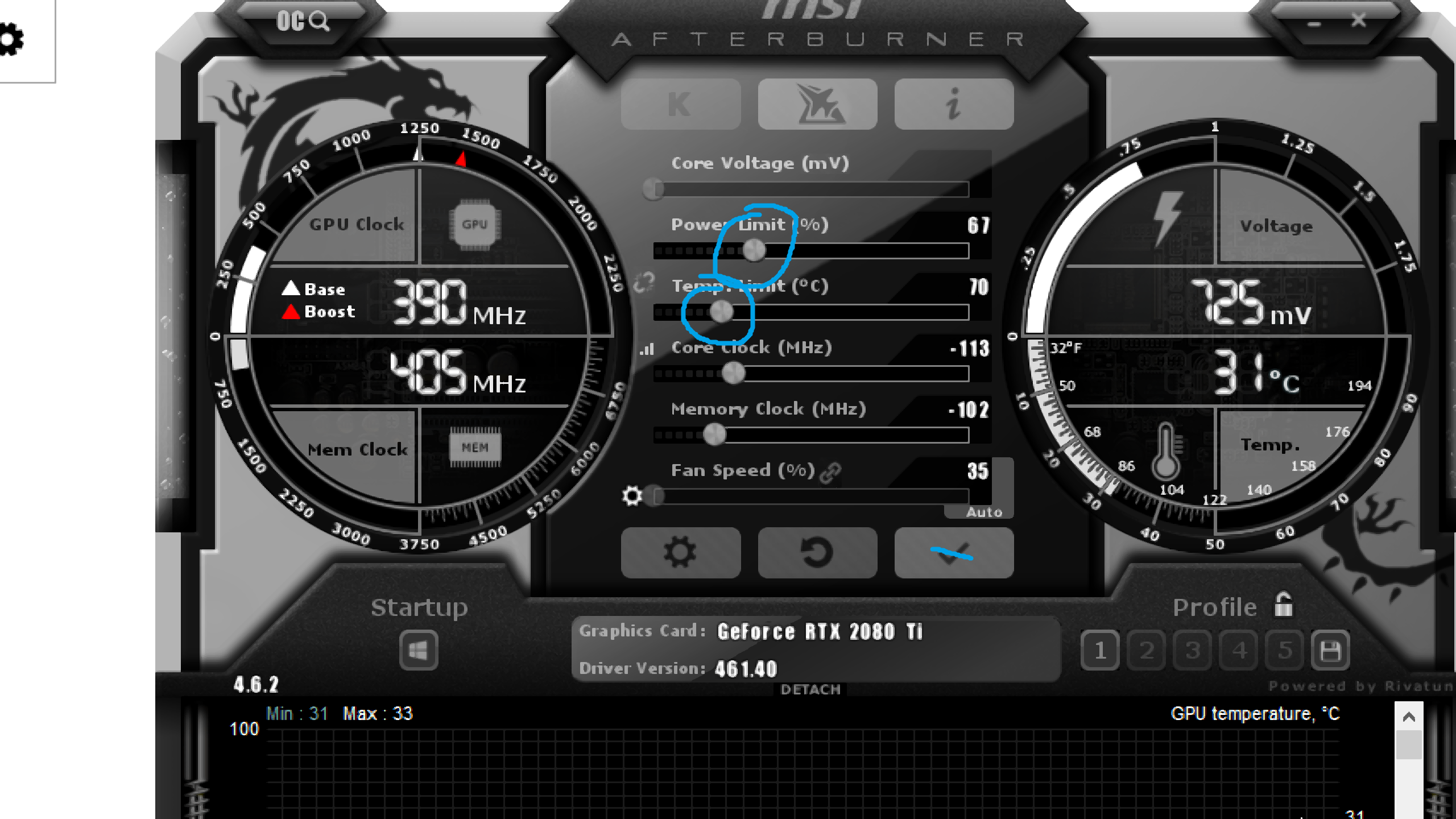Click the driver version 461.40 text

[x=746, y=669]
